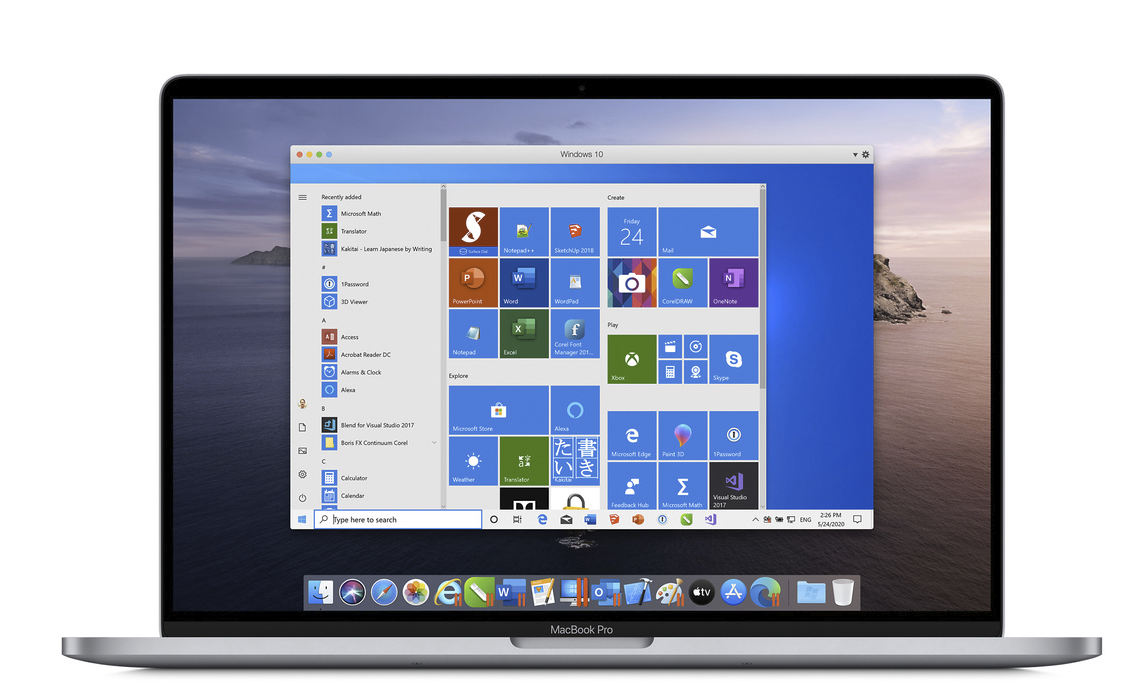The image size is (1132, 692).
Task: Open Internet Explorer in the macOS Dock
Action: [x=448, y=592]
